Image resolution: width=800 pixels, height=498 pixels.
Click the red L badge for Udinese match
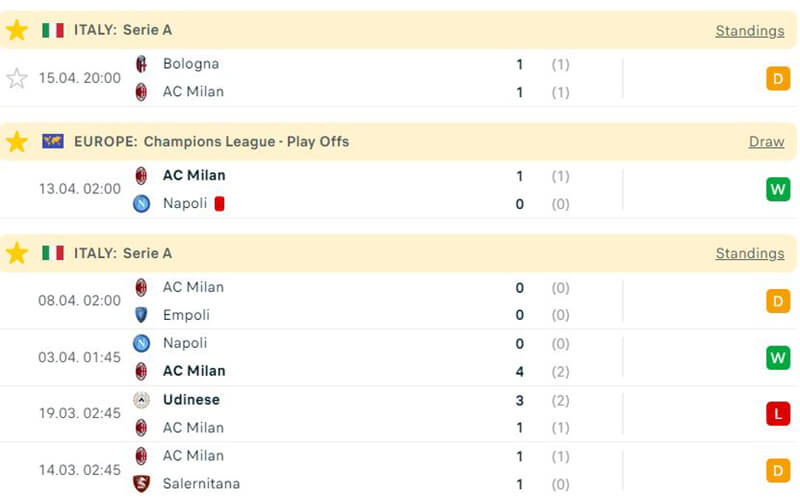pyautogui.click(x=778, y=413)
